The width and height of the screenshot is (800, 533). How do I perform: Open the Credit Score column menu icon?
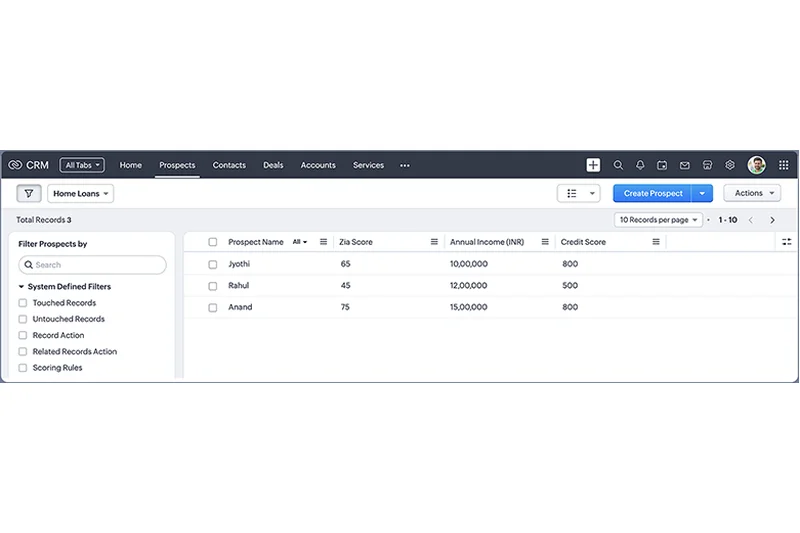656,242
